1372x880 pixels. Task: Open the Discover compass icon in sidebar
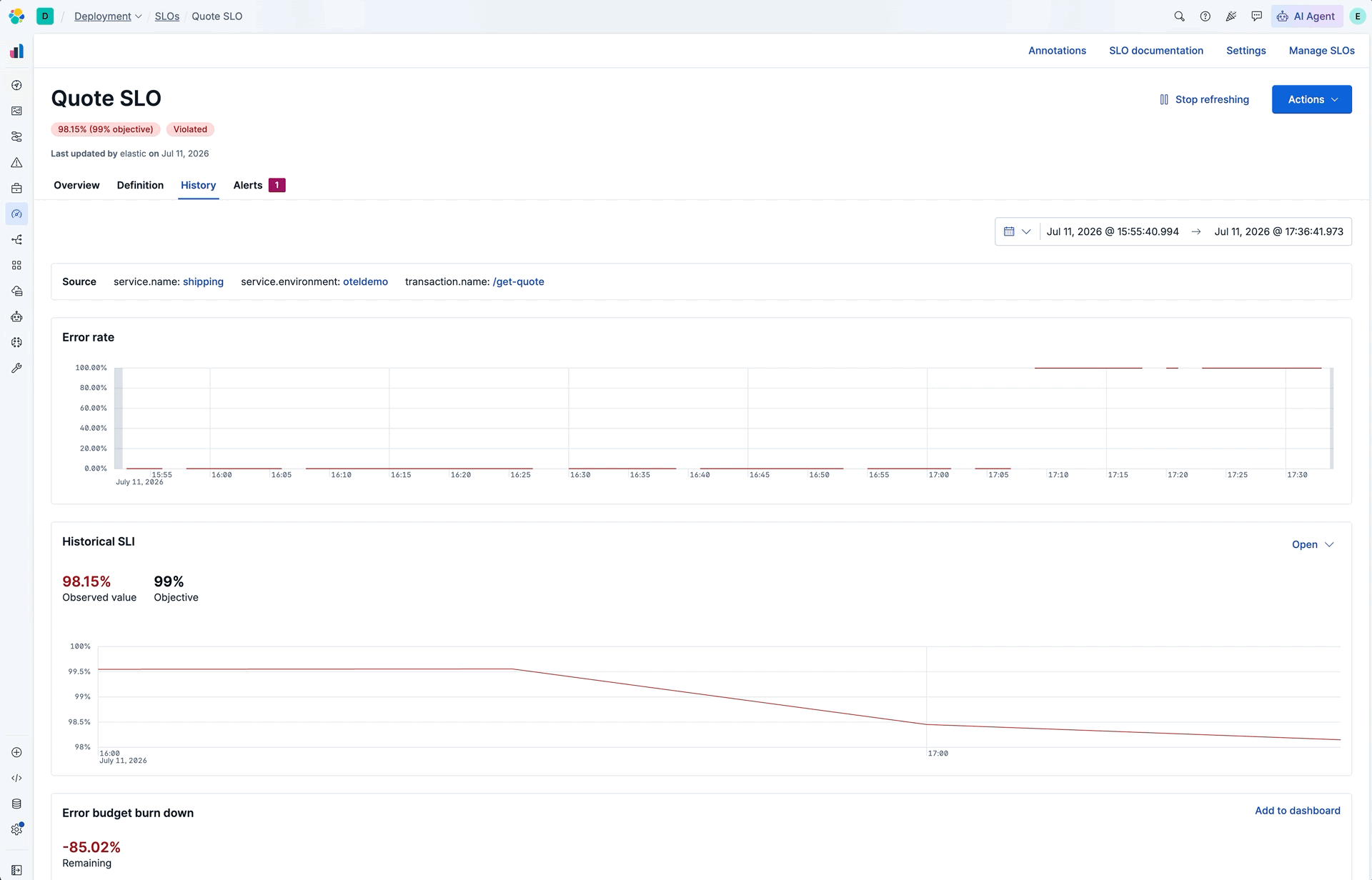(16, 85)
